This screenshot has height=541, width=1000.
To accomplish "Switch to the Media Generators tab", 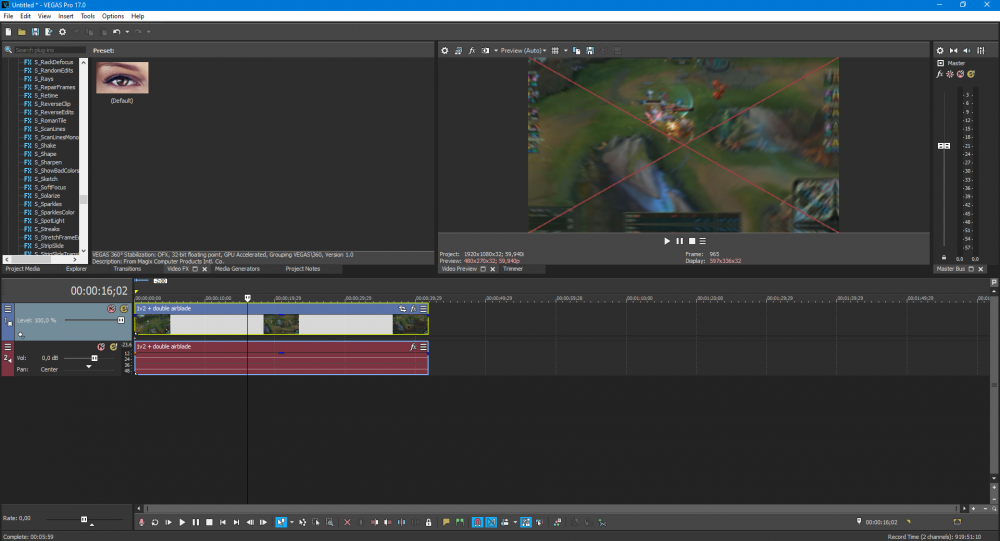I will pyautogui.click(x=237, y=269).
